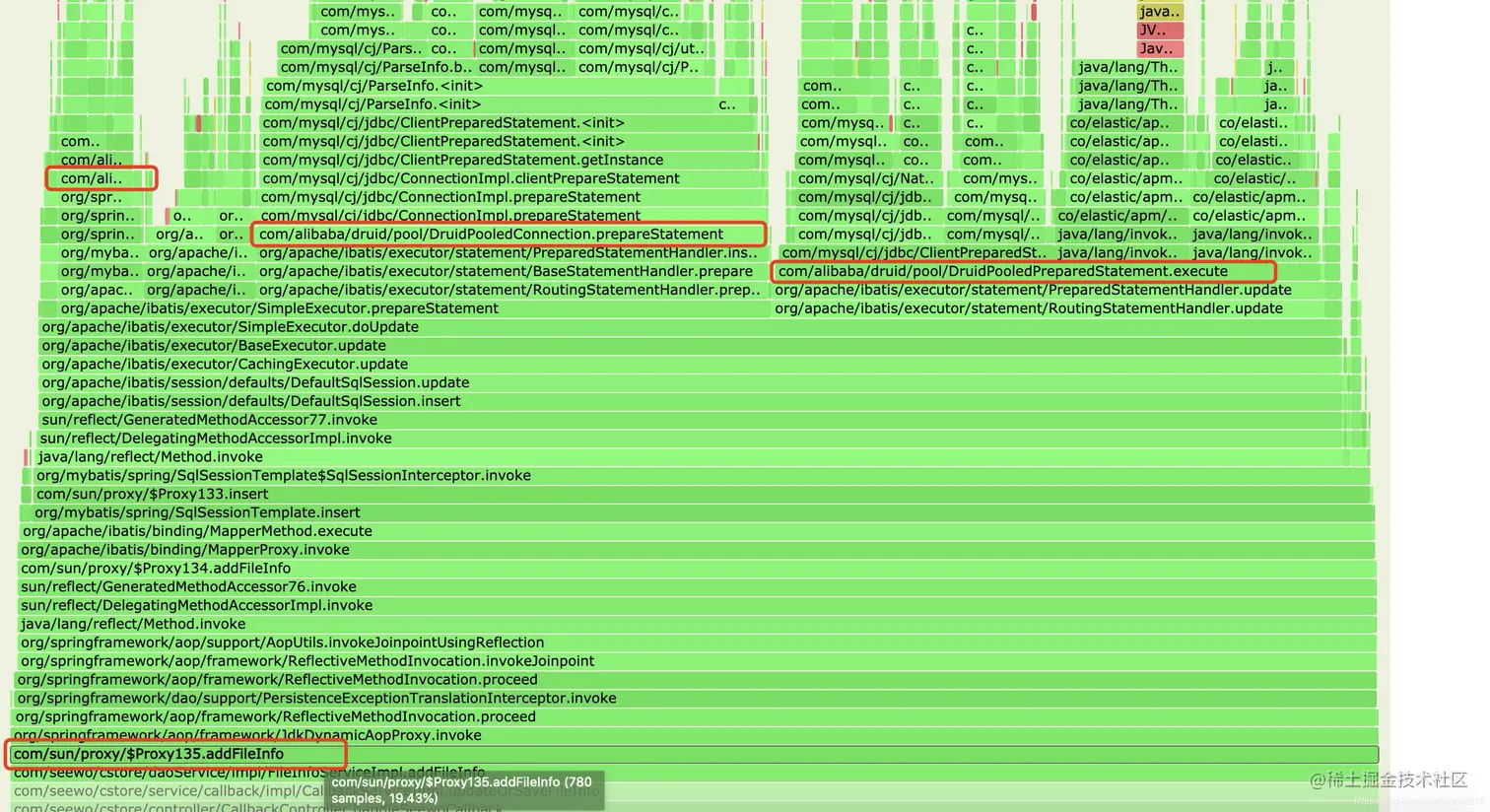Screen dimensions: 1490x812
Task: Open the CachingExecutor.update frame
Action: click(691, 364)
